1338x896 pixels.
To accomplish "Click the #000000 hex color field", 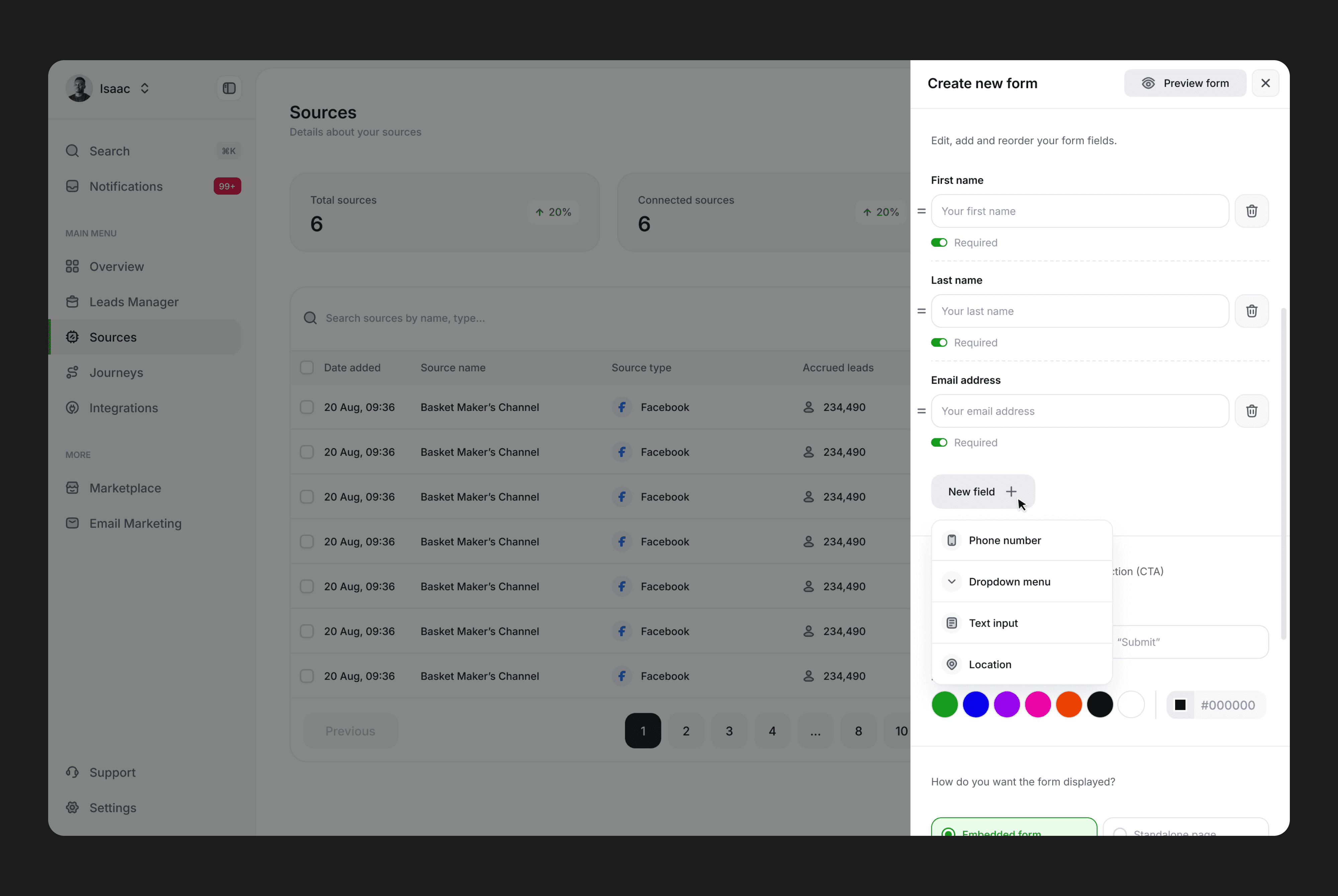I will point(1216,705).
